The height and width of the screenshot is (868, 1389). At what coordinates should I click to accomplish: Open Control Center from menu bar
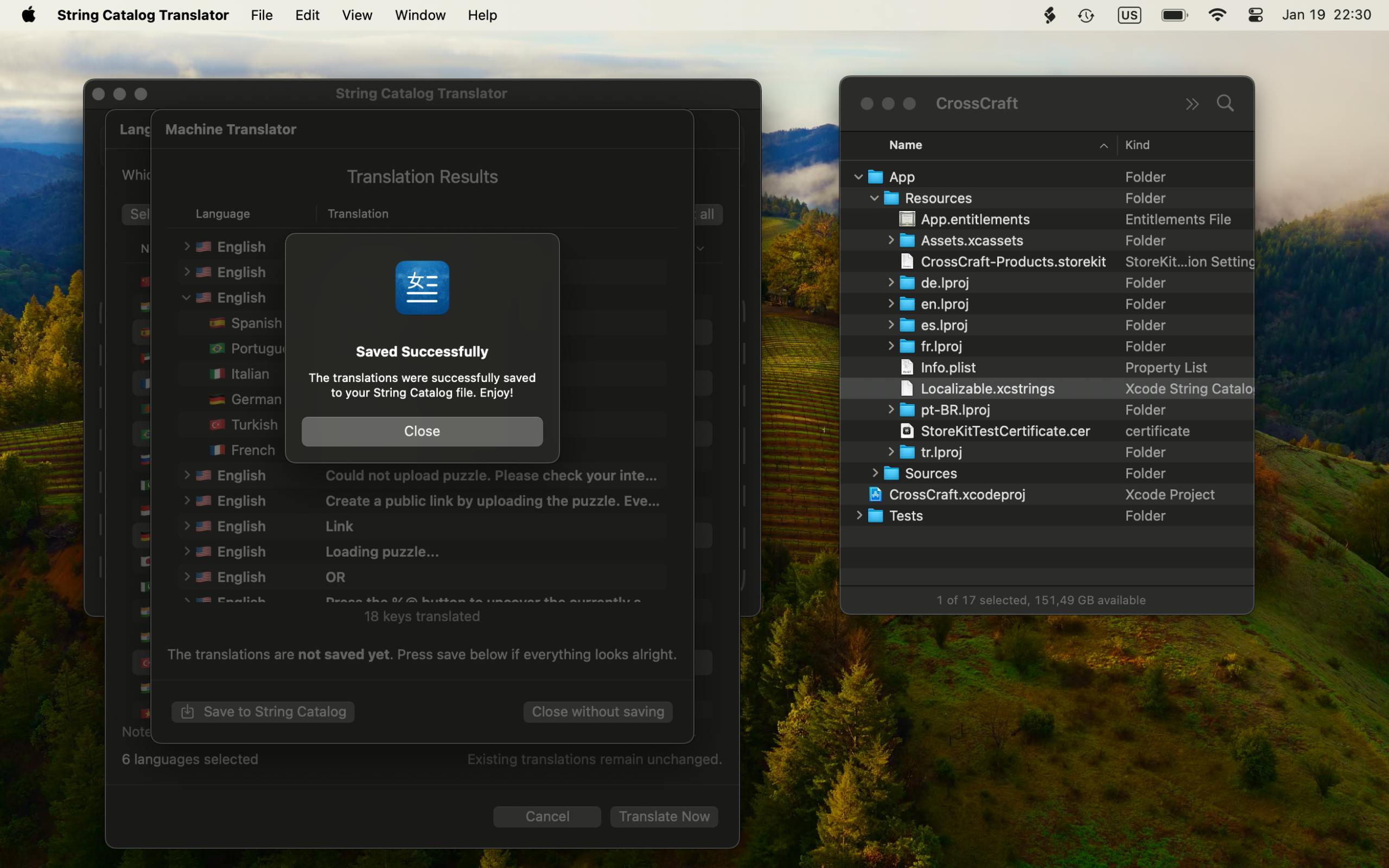point(1256,15)
